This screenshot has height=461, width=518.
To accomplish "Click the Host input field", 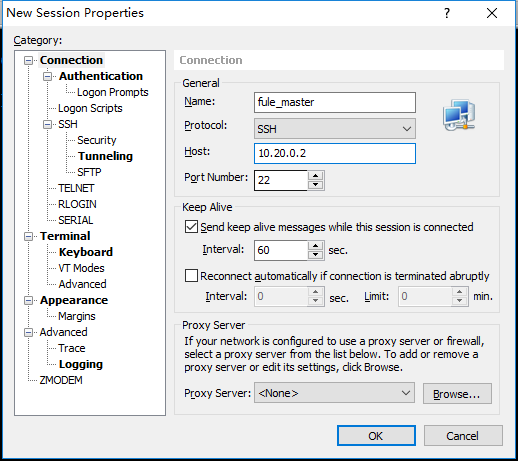I will coord(335,153).
